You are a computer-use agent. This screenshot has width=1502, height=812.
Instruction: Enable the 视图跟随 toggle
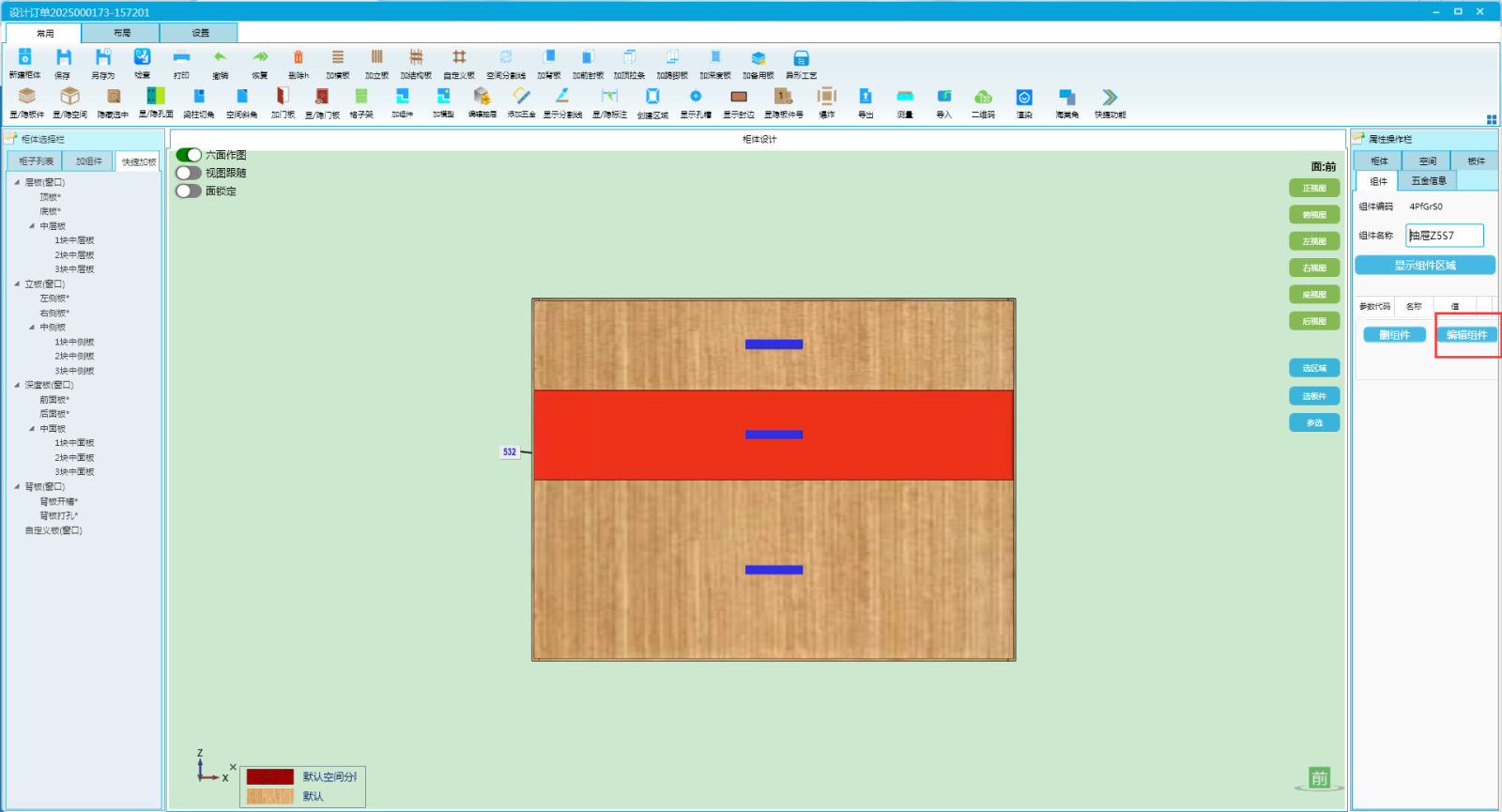(189, 173)
